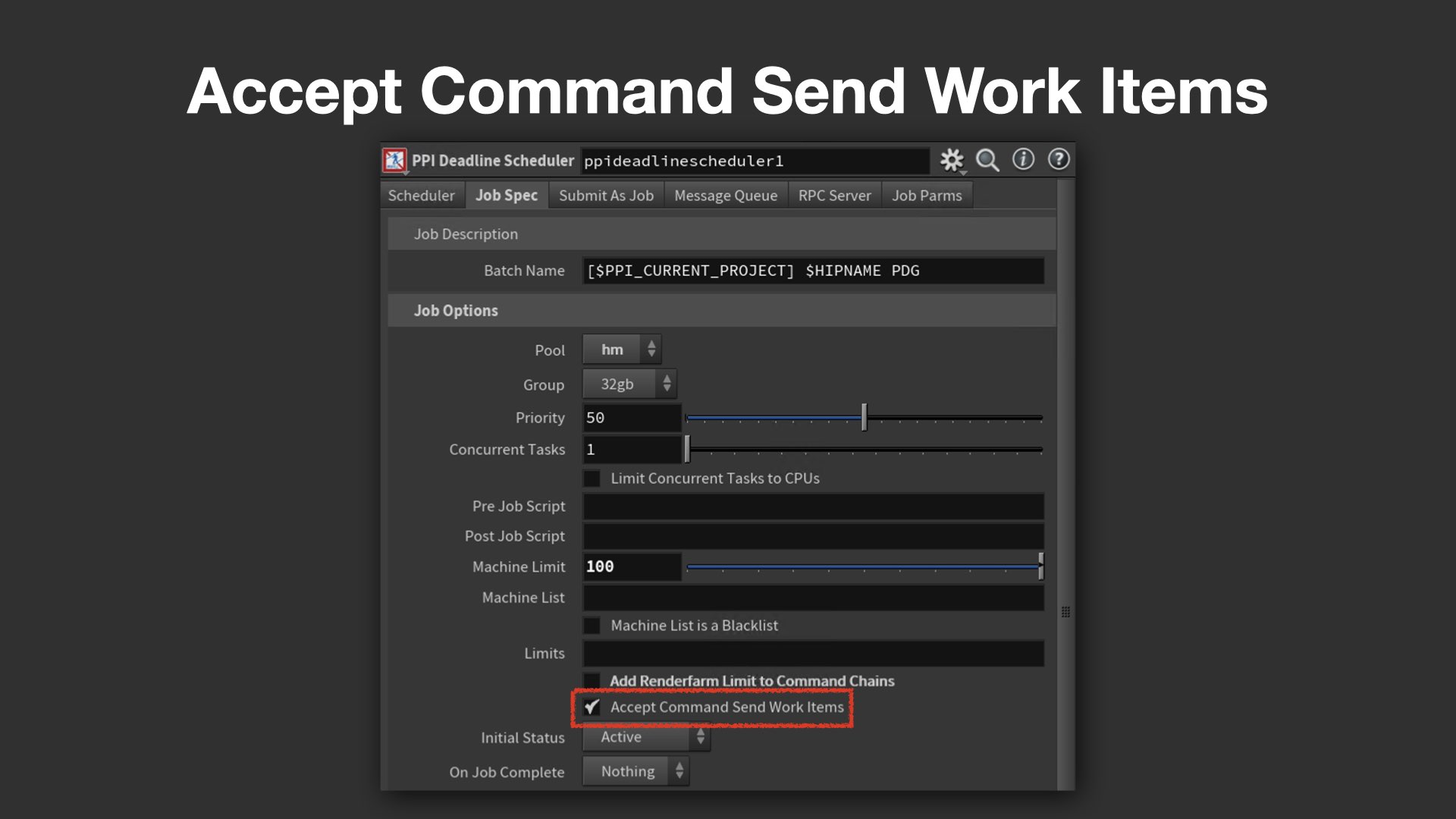Click the PPI Deadline Scheduler node icon
The image size is (1456, 819).
point(394,161)
